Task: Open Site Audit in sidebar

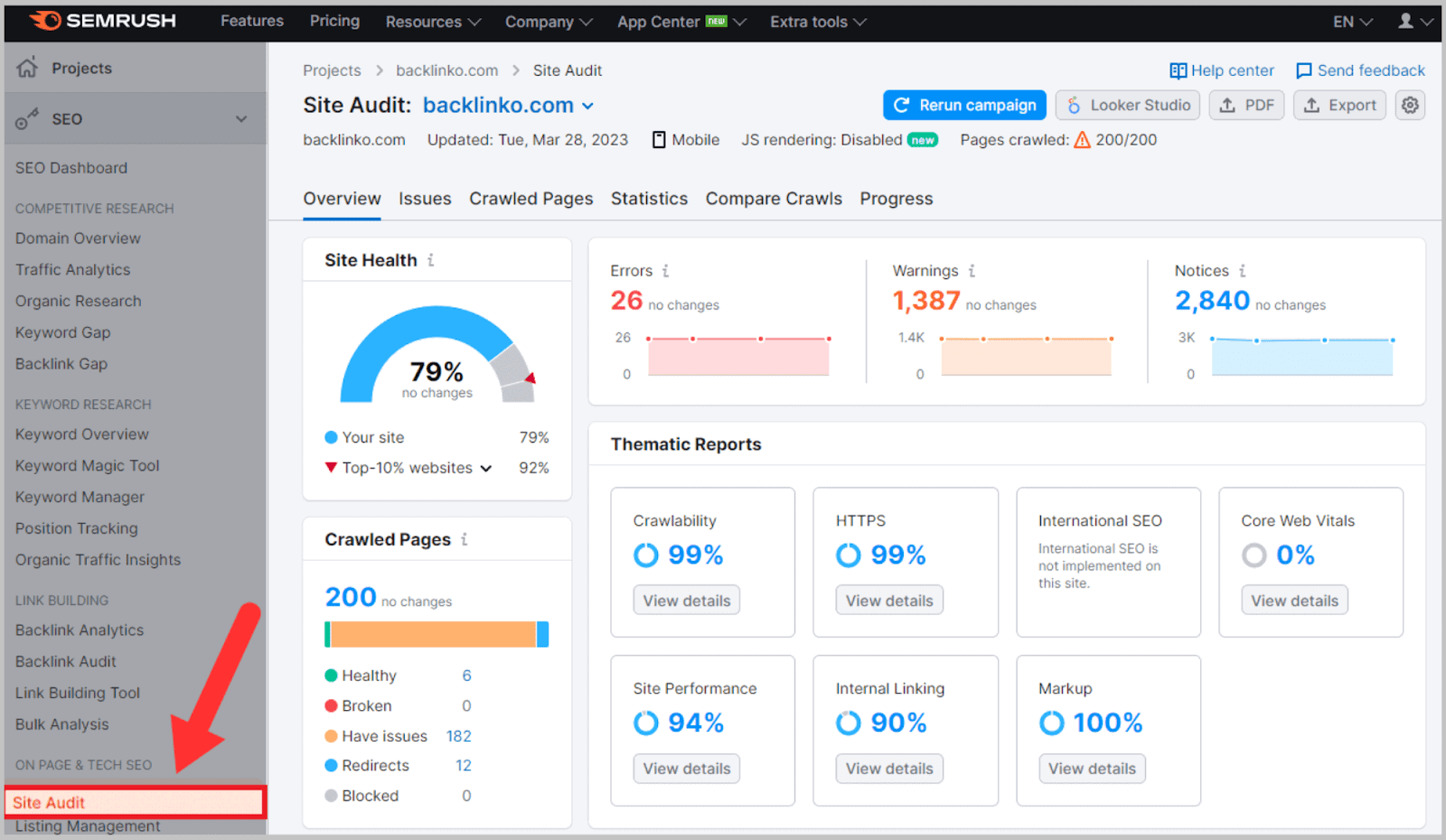Action: (x=135, y=802)
